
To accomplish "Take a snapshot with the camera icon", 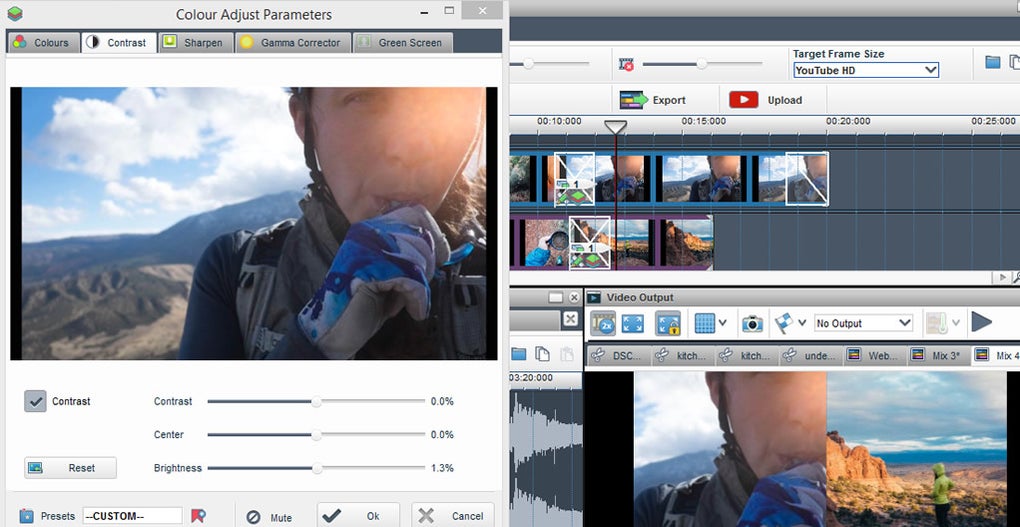I will tap(752, 323).
